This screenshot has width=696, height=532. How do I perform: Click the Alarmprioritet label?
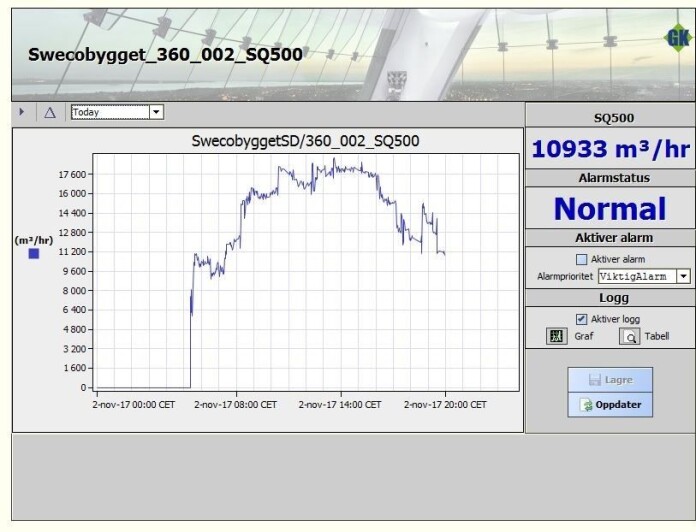pos(565,276)
